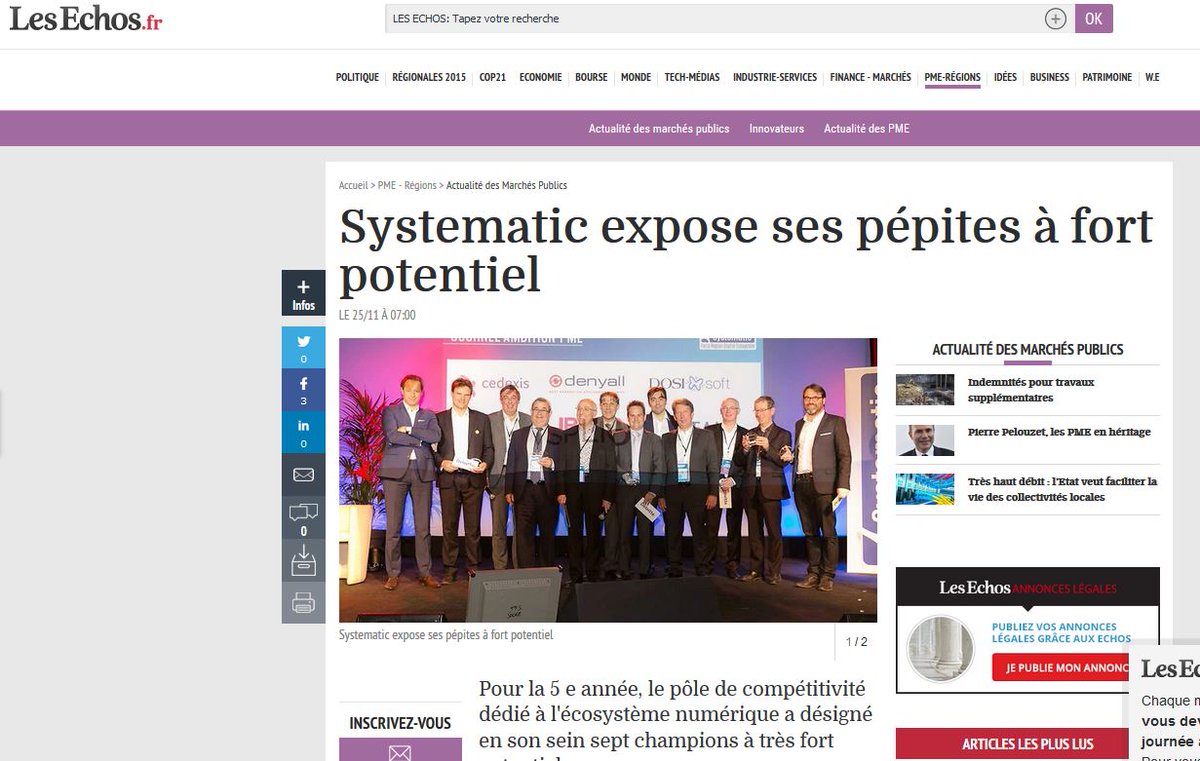Screen dimensions: 1200x761
Task: Open the Economie section
Action: (x=540, y=77)
